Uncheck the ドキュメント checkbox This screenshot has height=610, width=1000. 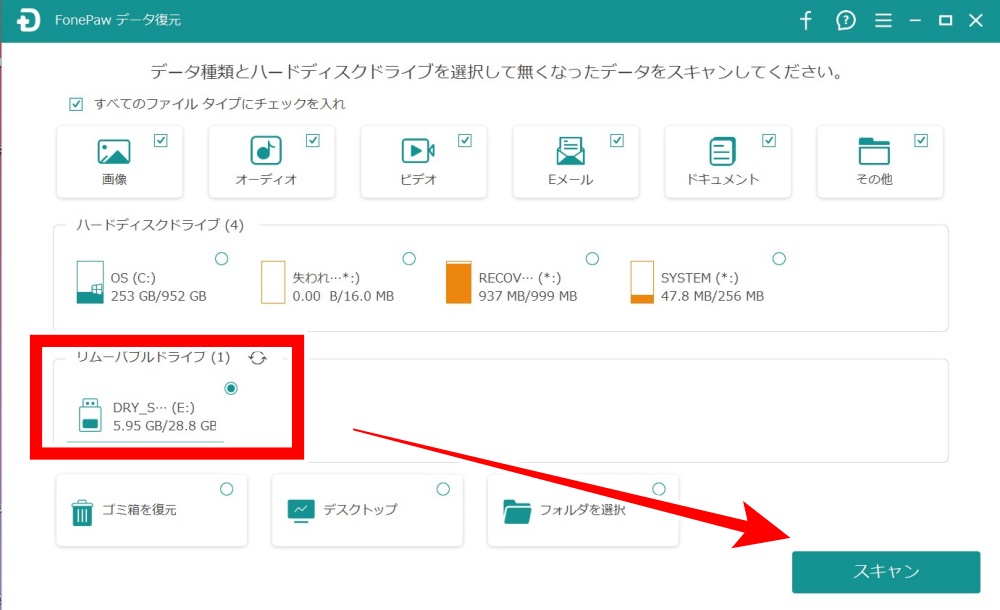click(769, 140)
